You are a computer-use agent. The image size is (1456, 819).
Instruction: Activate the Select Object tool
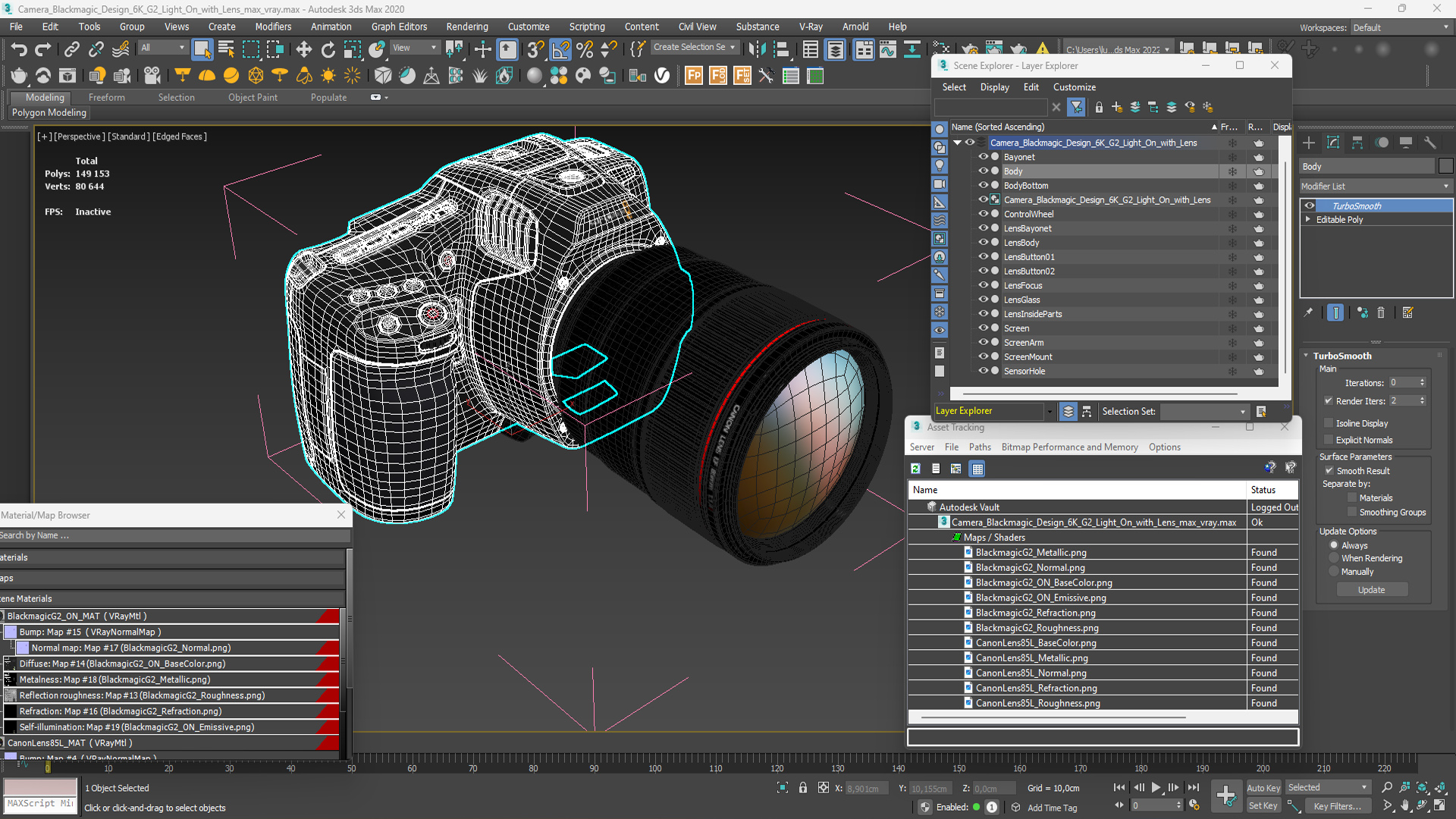click(202, 49)
